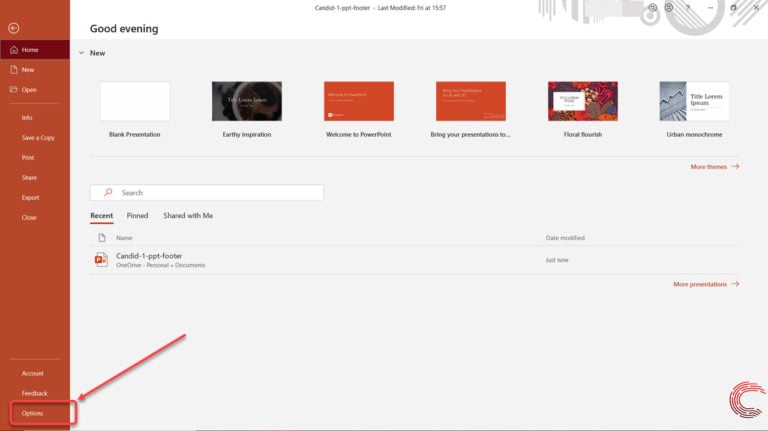
Task: Open the Home page in sidebar
Action: point(35,49)
